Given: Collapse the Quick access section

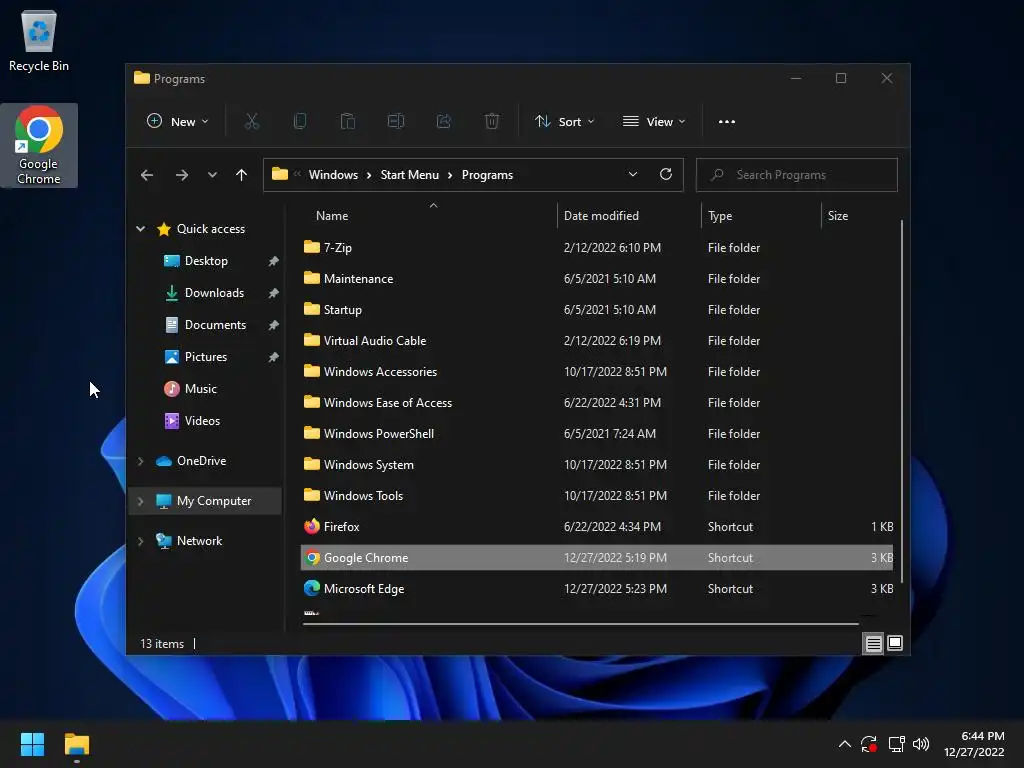Looking at the screenshot, I should tap(140, 229).
